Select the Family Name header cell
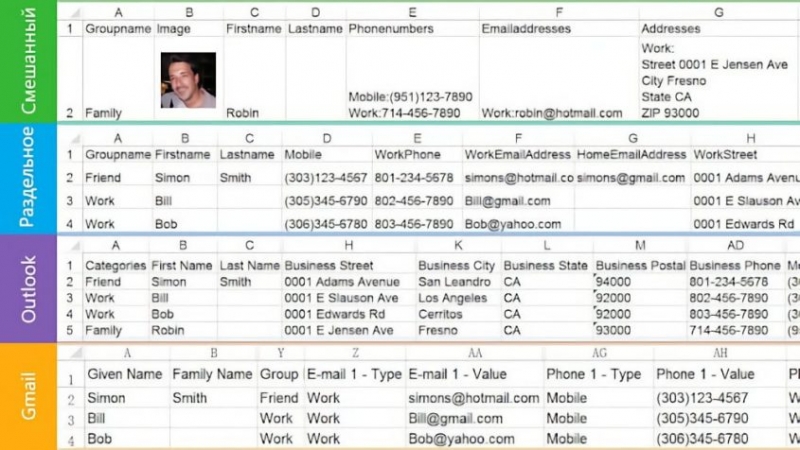This screenshot has width=800, height=450. (x=213, y=374)
